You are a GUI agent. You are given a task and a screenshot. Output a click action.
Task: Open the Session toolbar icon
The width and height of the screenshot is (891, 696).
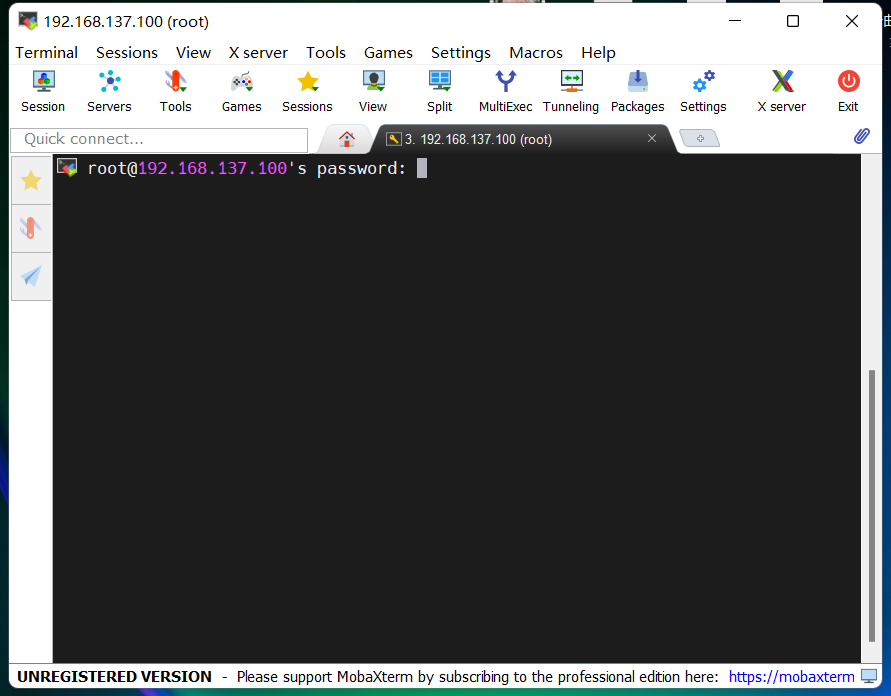[x=43, y=91]
